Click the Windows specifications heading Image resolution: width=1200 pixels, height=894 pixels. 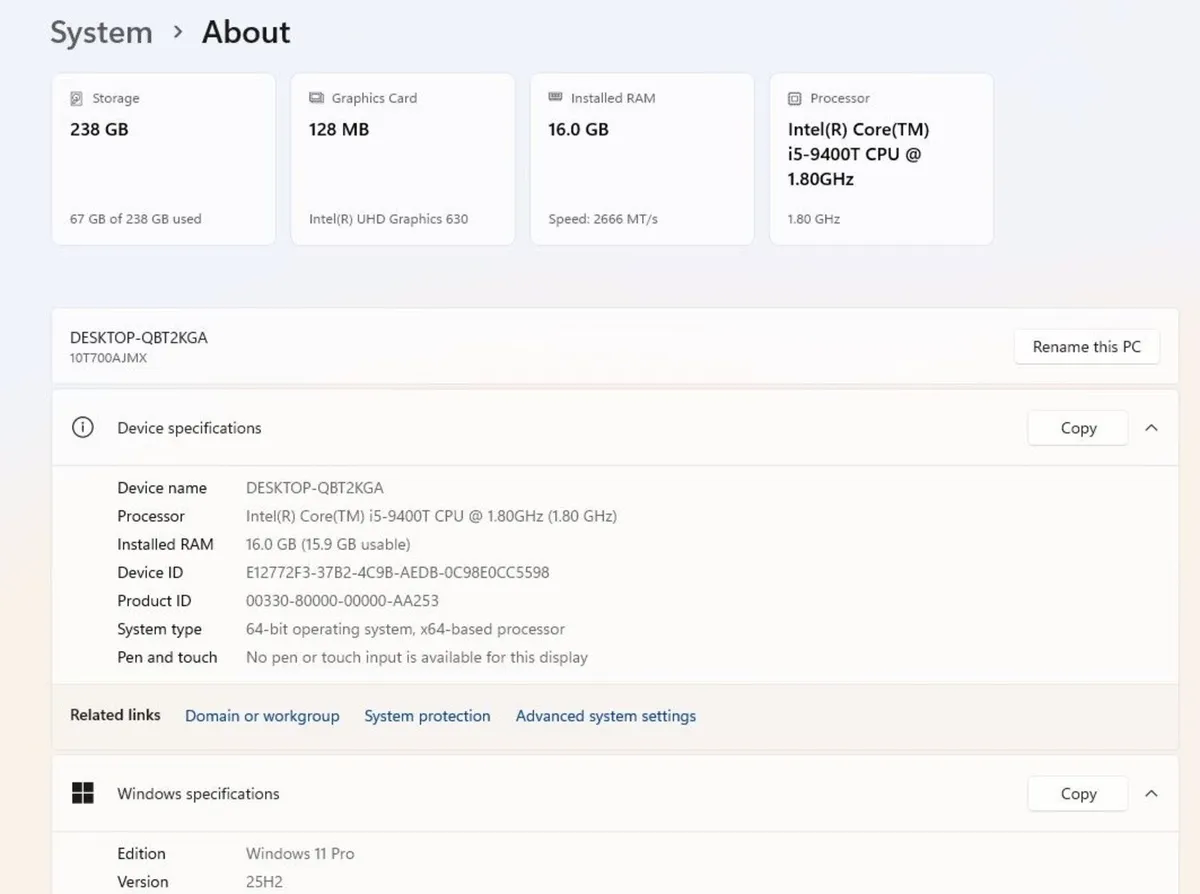click(x=198, y=794)
